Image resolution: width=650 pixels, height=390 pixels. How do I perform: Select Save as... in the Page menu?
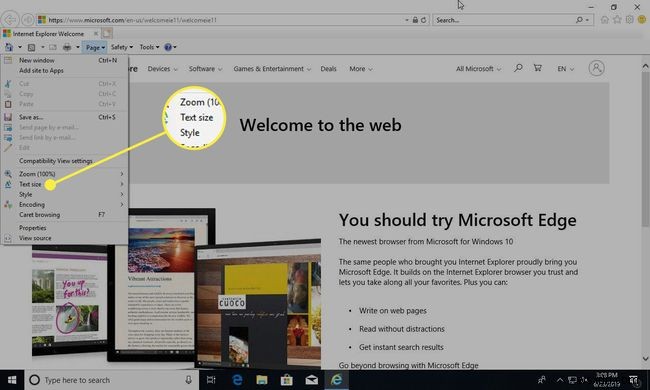click(65, 117)
